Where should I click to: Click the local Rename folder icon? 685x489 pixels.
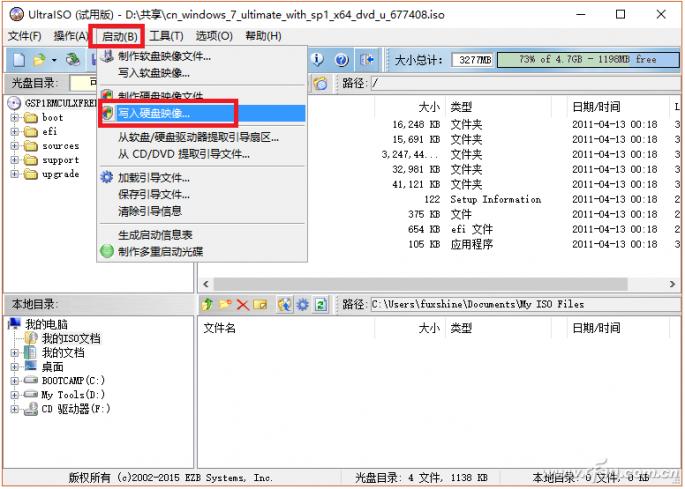[260, 304]
